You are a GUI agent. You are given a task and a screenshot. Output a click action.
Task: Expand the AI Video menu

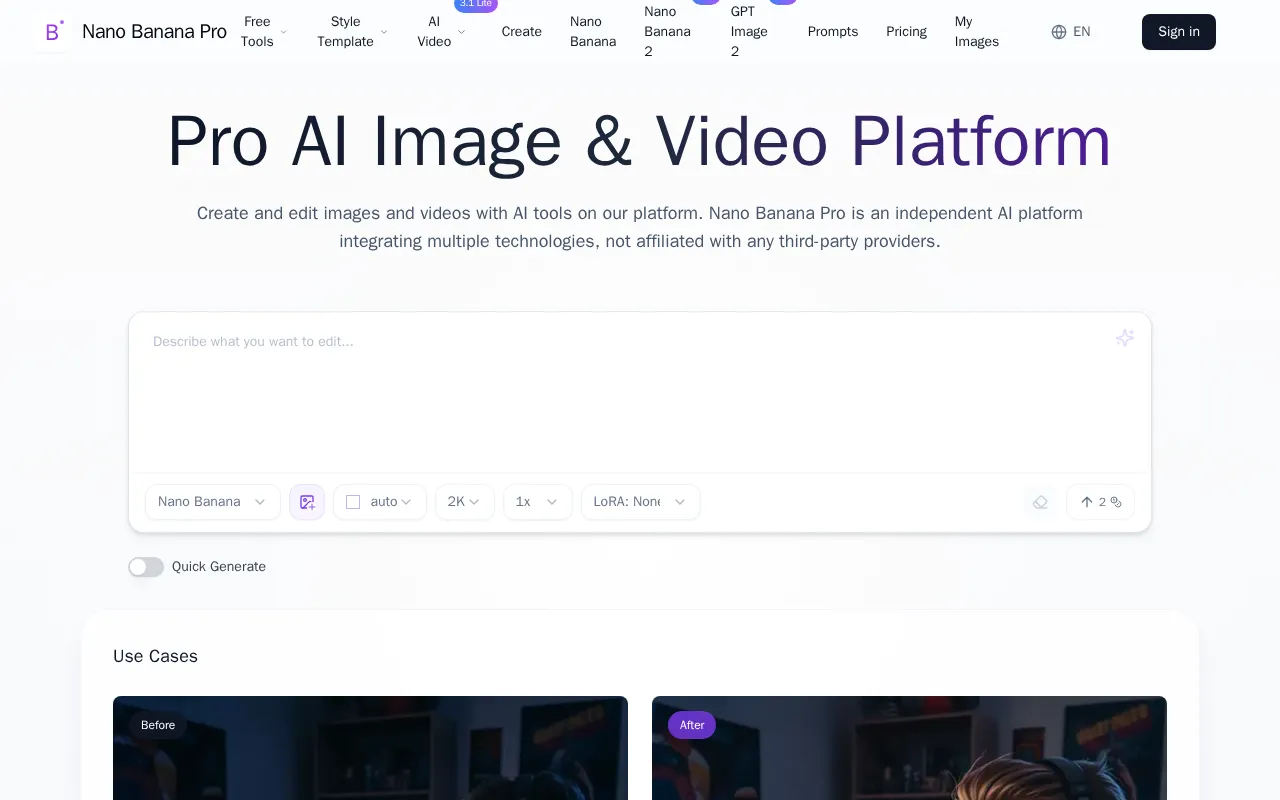440,32
